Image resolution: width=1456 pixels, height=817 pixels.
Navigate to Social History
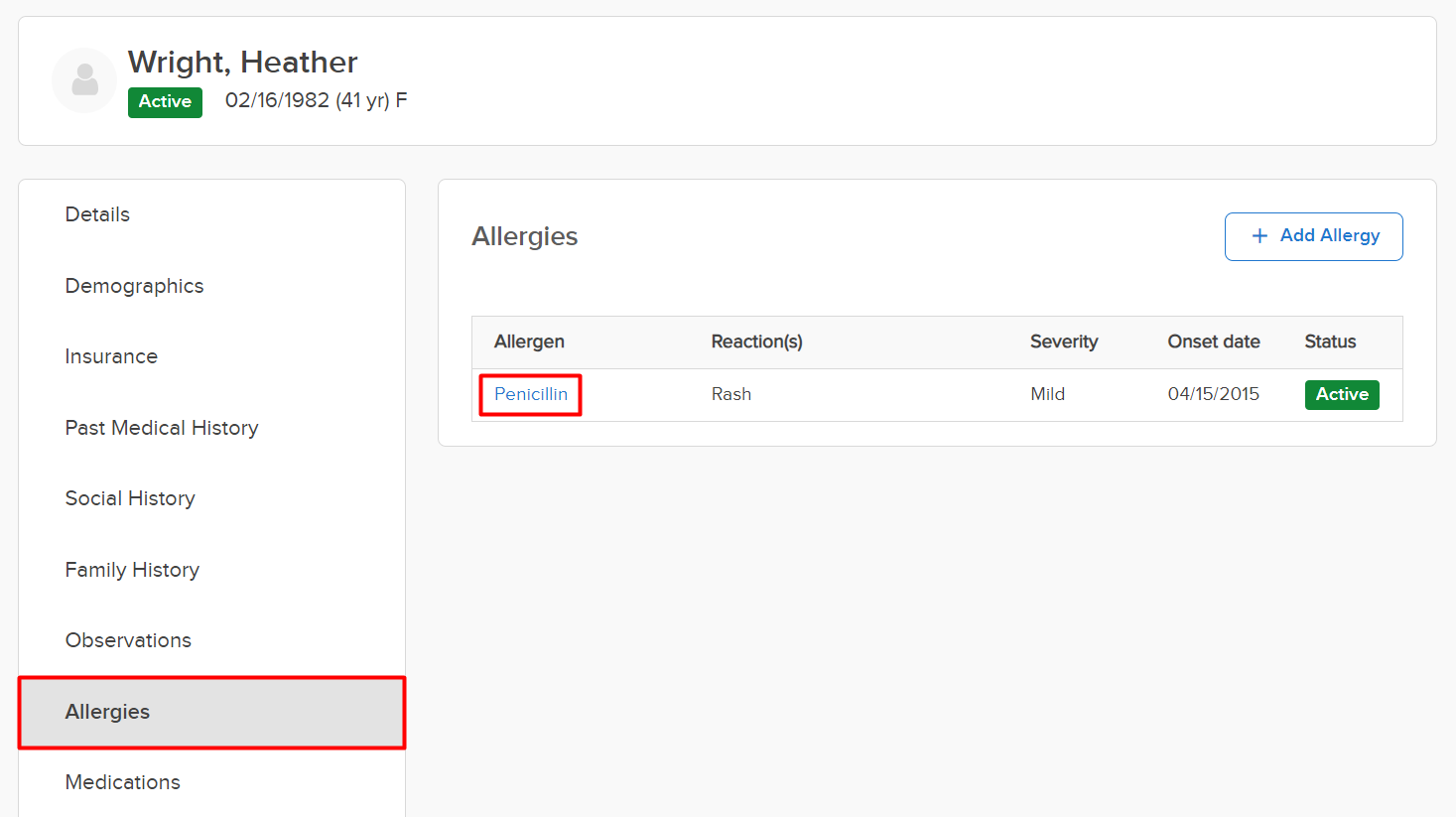point(130,498)
